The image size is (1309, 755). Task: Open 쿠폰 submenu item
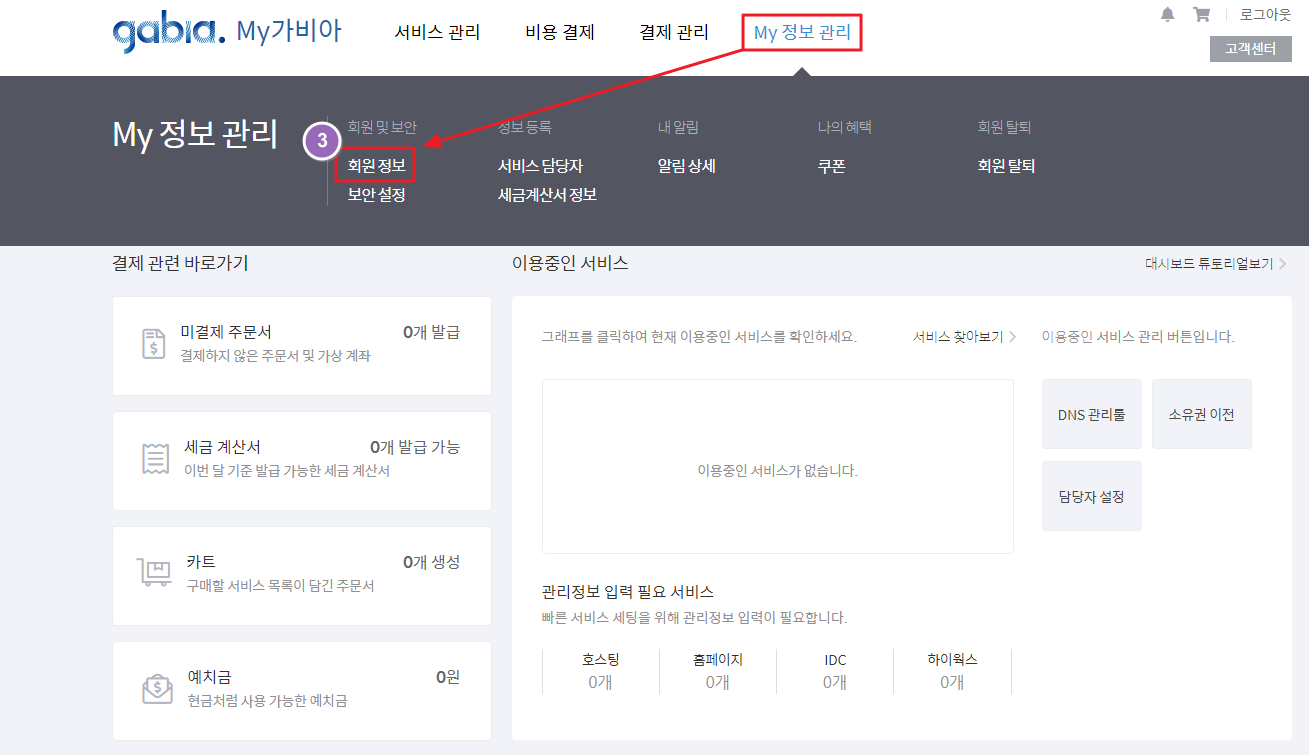coord(832,166)
